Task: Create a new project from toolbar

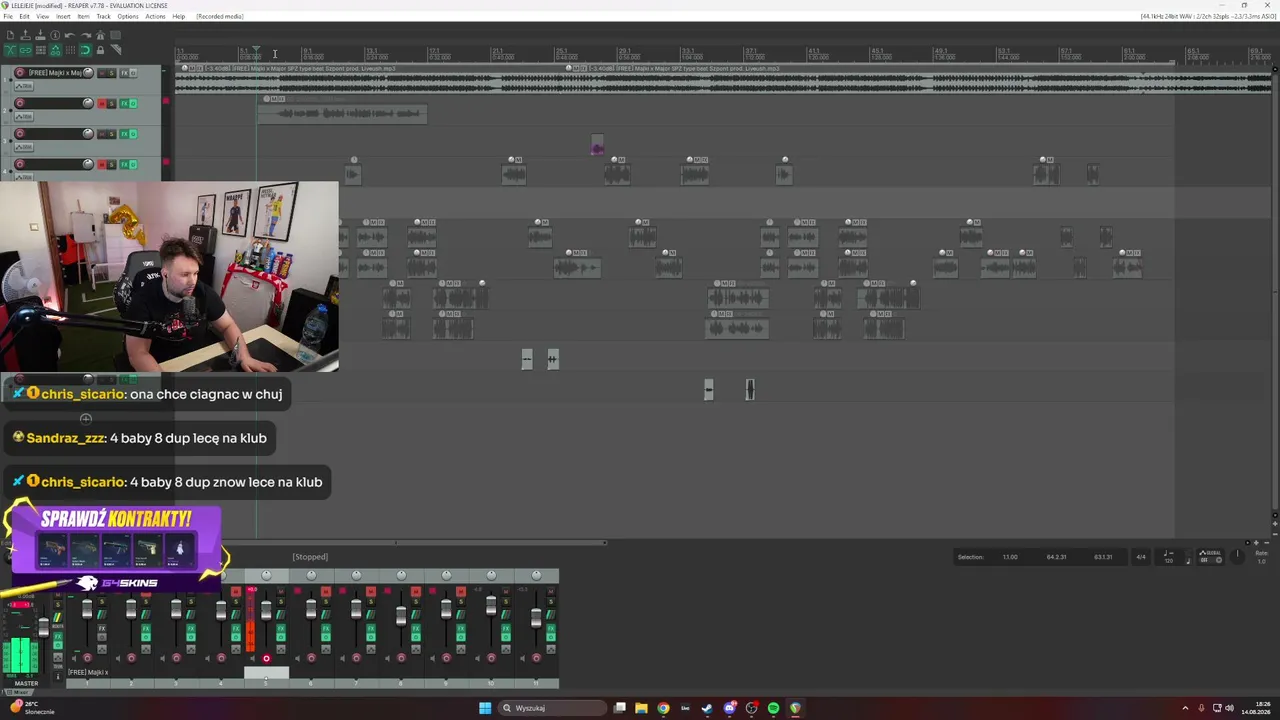Action: click(10, 36)
